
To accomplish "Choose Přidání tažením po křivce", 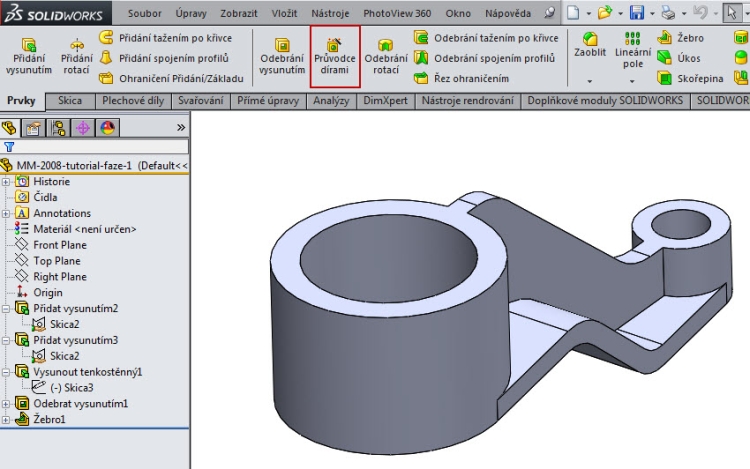I will pyautogui.click(x=165, y=38).
